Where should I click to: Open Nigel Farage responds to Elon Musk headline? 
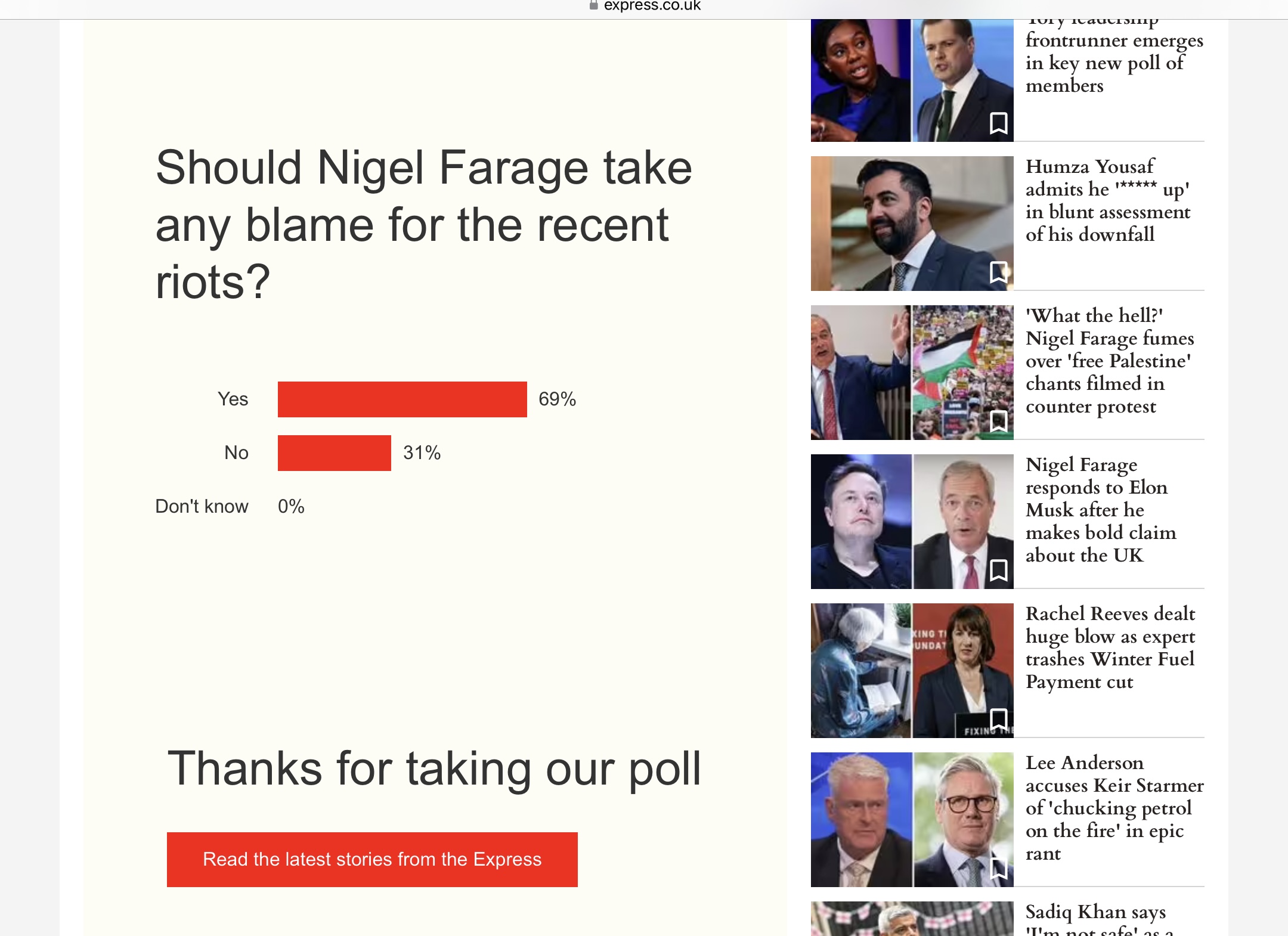[1101, 510]
